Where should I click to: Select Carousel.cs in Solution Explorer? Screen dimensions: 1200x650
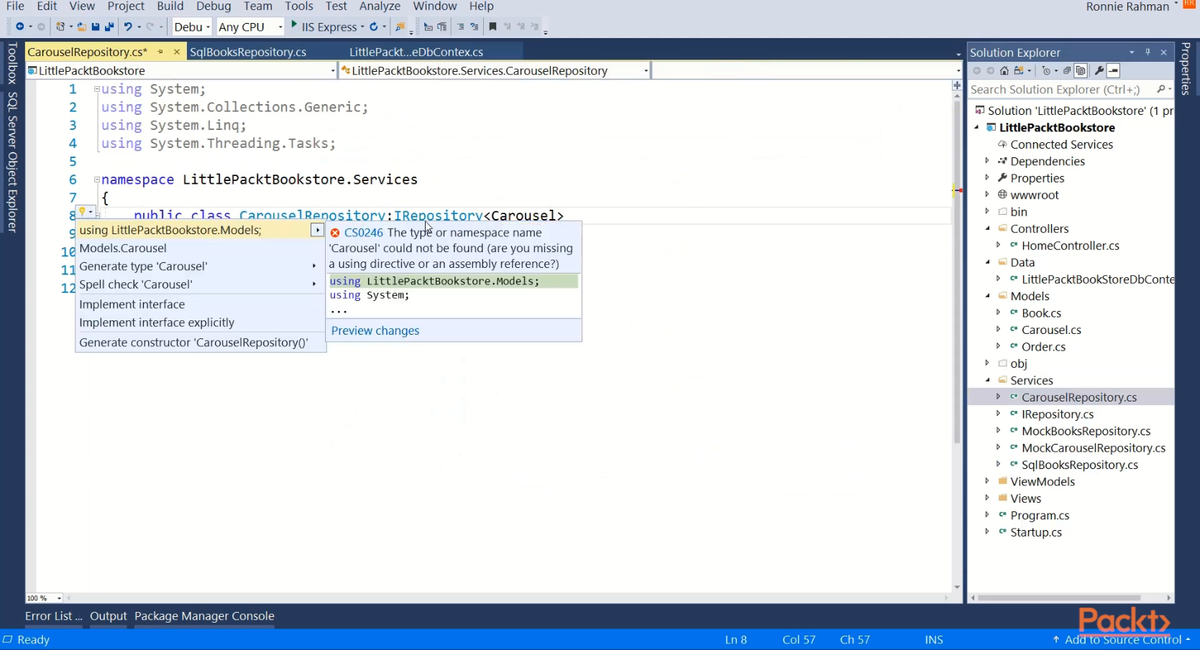point(1051,330)
